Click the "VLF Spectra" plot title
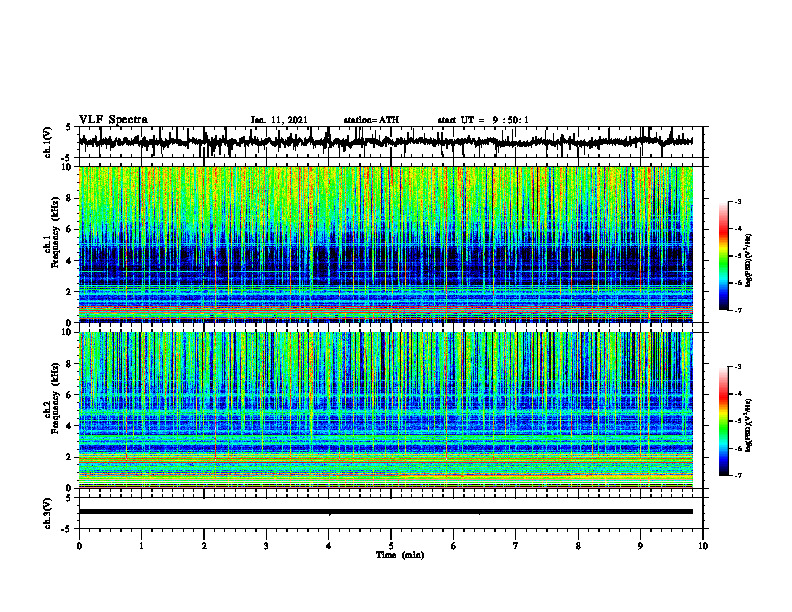The image size is (792, 612). coord(113,120)
